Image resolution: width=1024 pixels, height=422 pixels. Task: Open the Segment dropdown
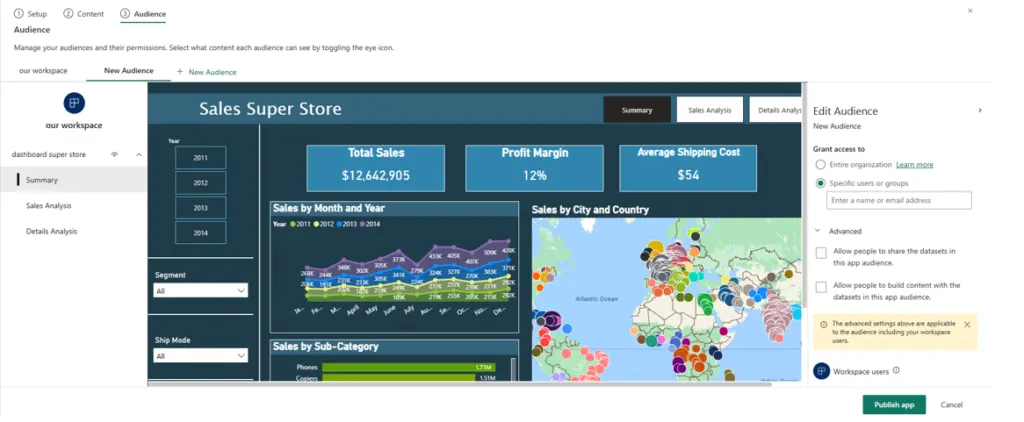(200, 290)
